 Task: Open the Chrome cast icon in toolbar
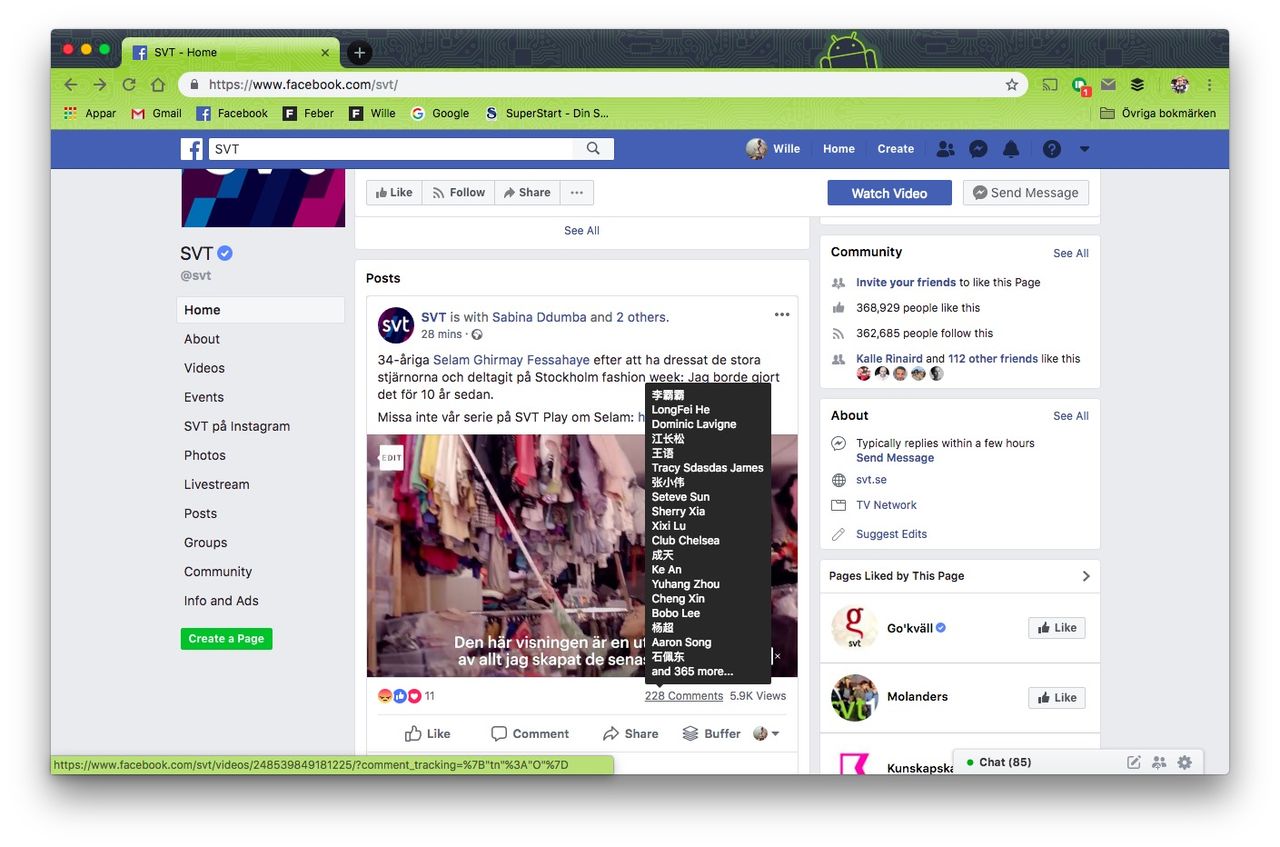coord(1049,85)
